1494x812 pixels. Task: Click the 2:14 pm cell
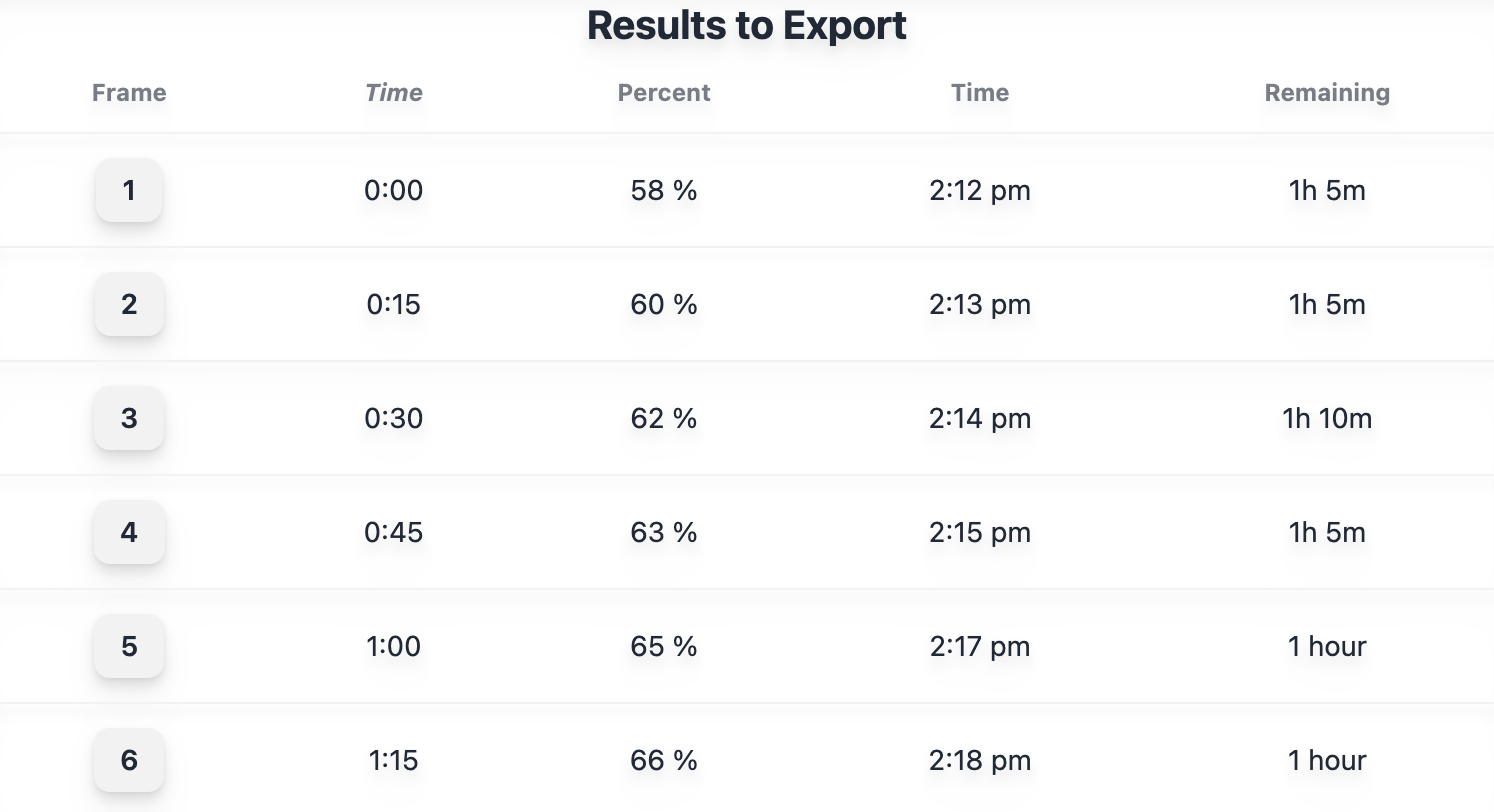(x=980, y=418)
